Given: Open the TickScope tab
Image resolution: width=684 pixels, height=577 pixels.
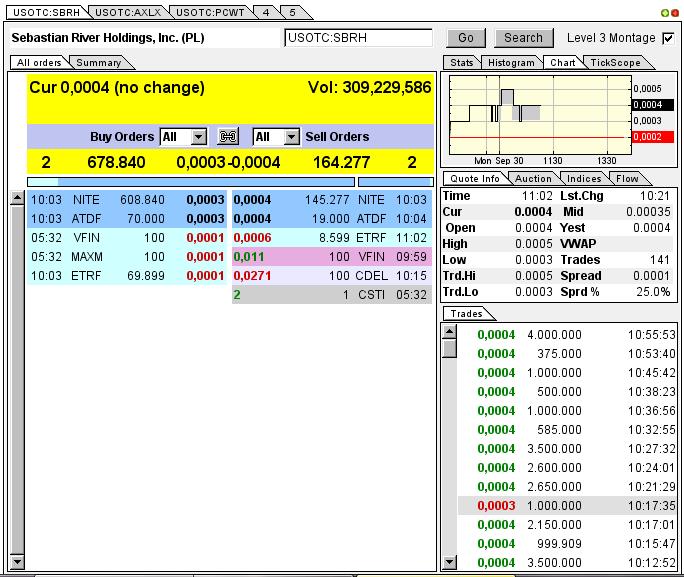Looking at the screenshot, I should (615, 63).
